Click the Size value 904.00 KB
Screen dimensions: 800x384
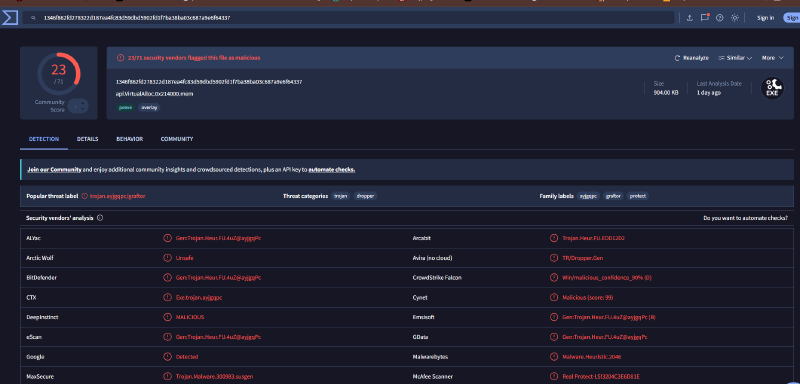tap(666, 93)
